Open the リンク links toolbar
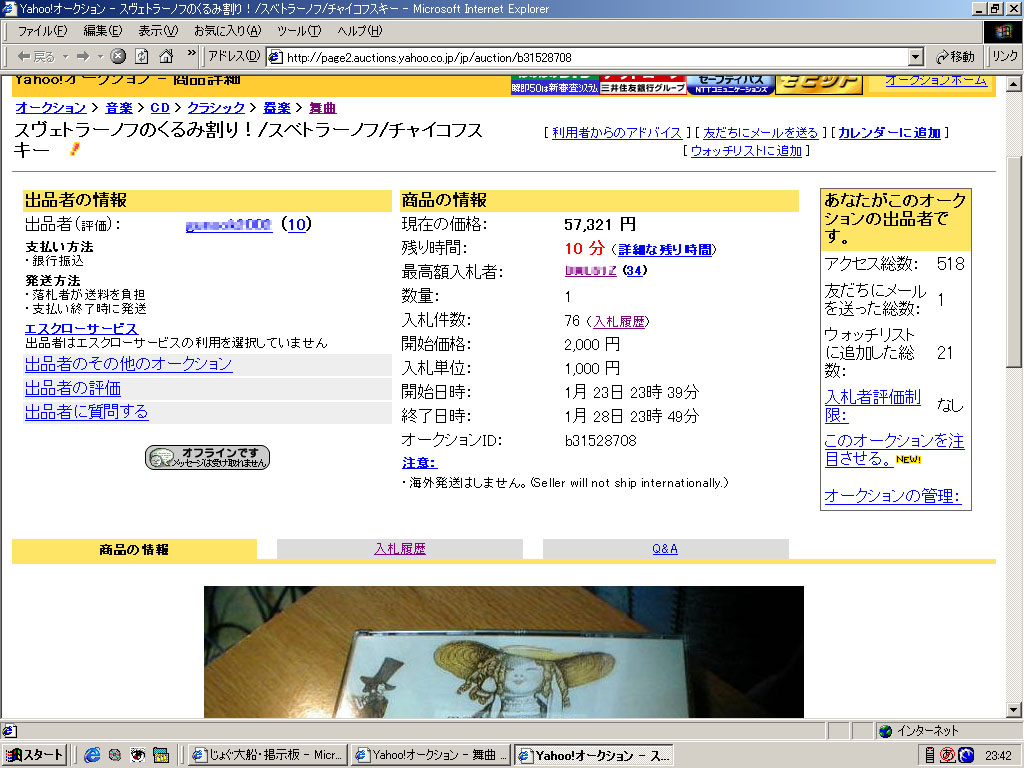The width and height of the screenshot is (1024, 768). [1005, 57]
